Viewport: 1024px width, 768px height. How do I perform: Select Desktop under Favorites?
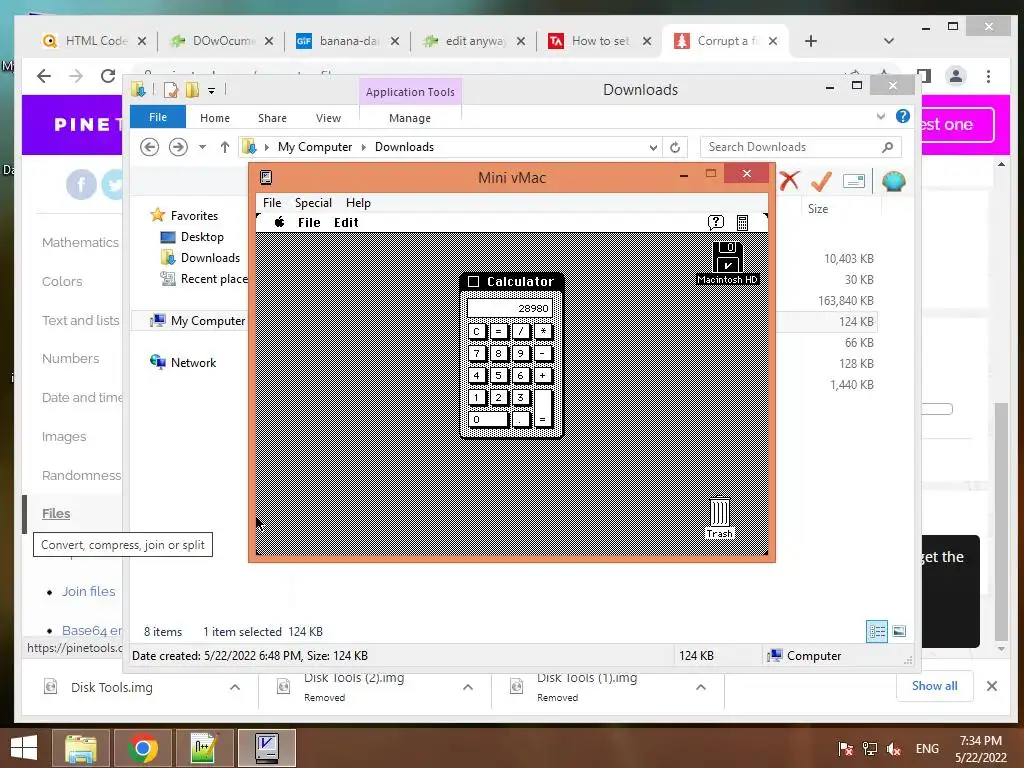[202, 236]
